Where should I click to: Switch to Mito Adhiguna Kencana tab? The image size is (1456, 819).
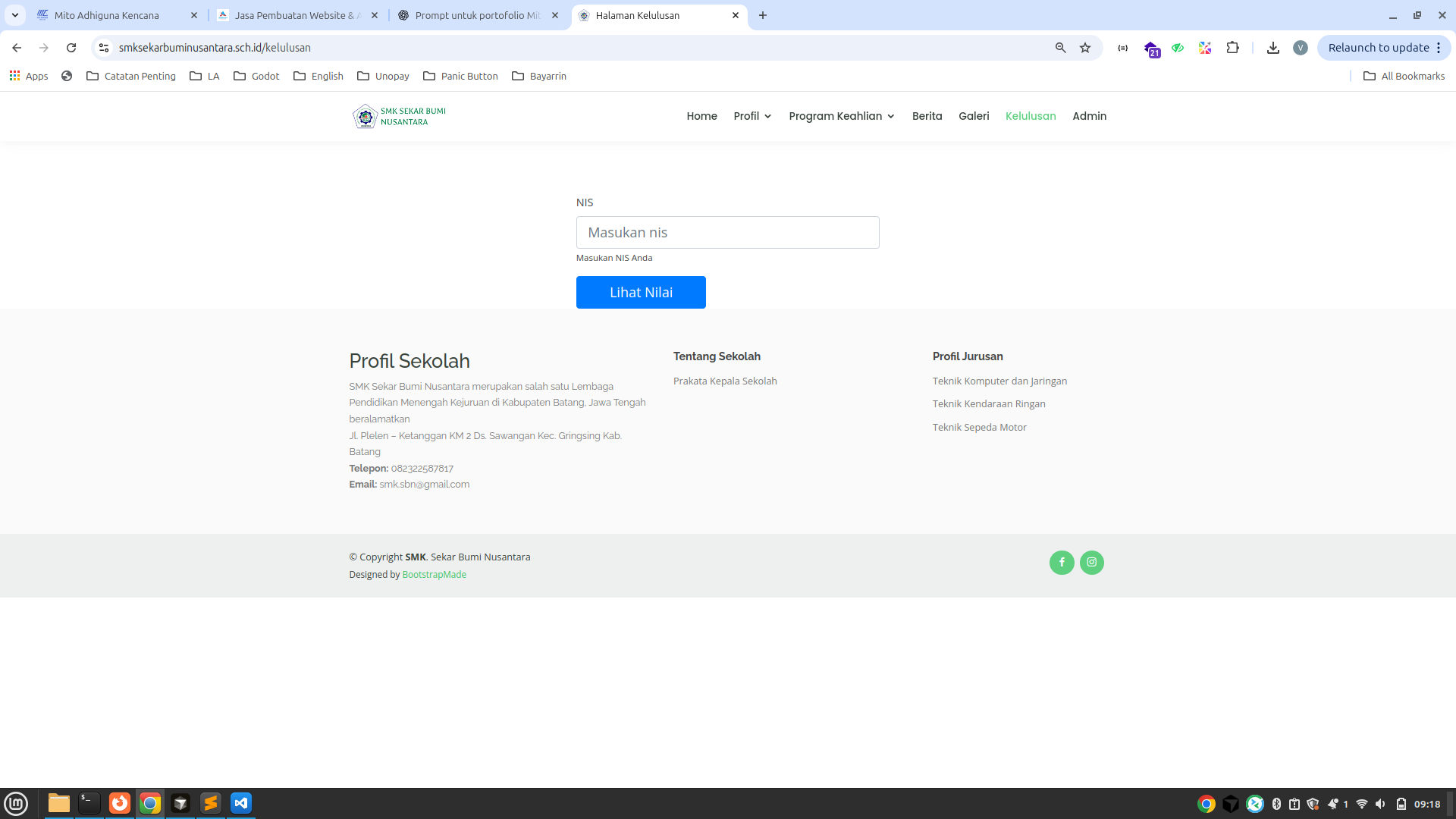(106, 15)
